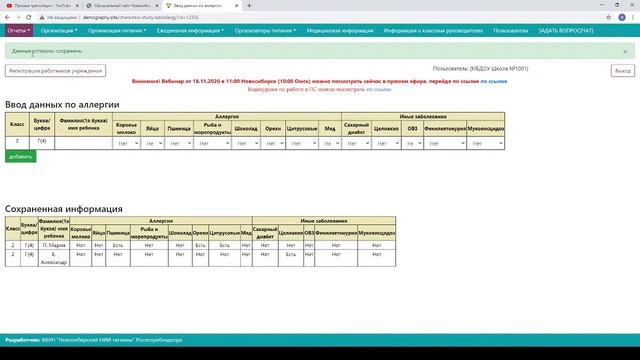Expand the Шоколад dropdown
Image resolution: width=640 pixels, height=360 pixels.
(246, 143)
